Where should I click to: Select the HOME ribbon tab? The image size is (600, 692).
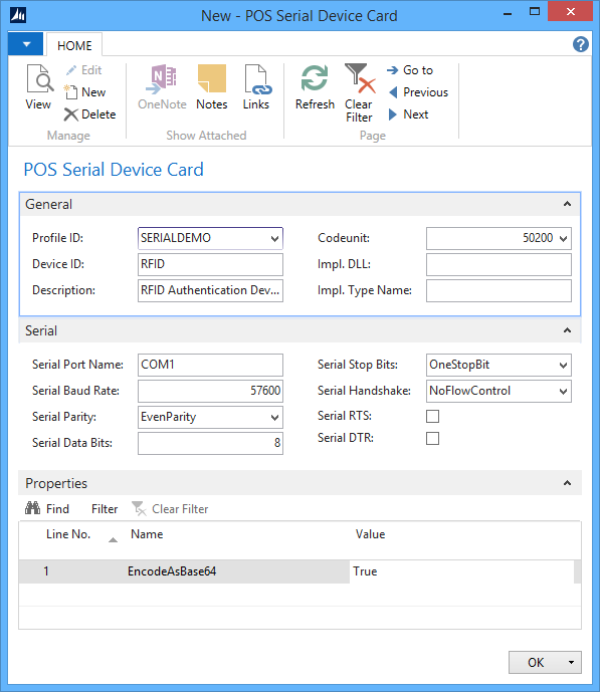74,46
